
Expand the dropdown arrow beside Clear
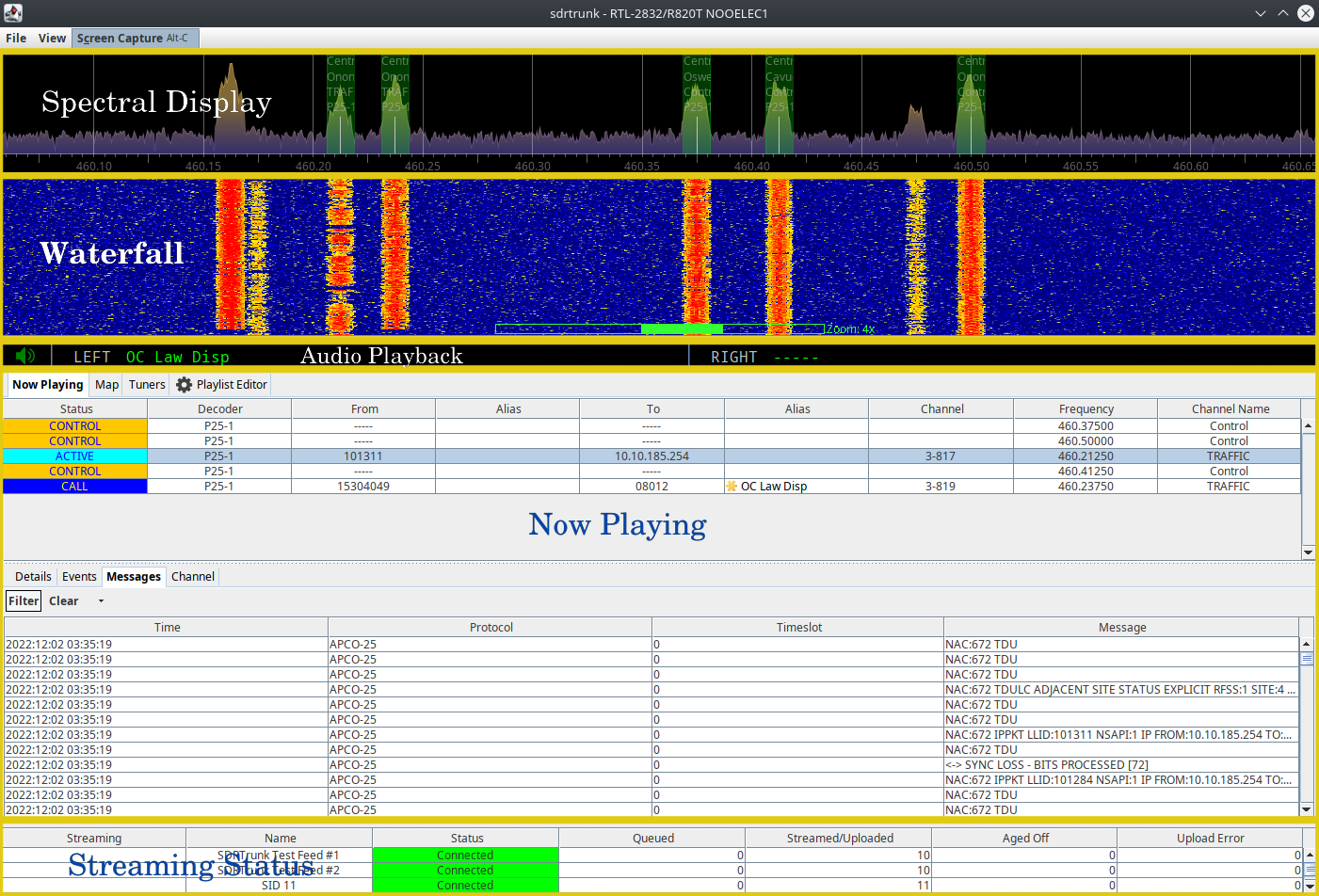(101, 601)
